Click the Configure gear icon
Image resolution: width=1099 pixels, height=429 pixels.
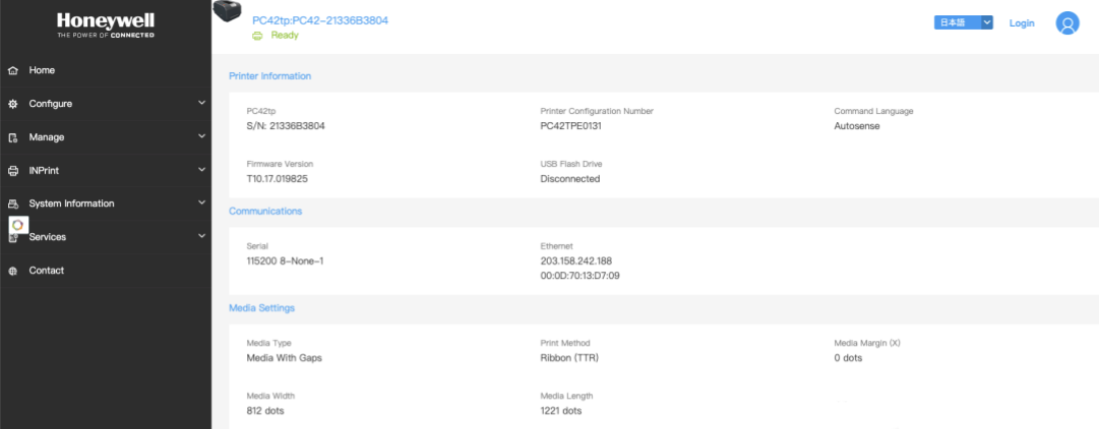click(13, 104)
